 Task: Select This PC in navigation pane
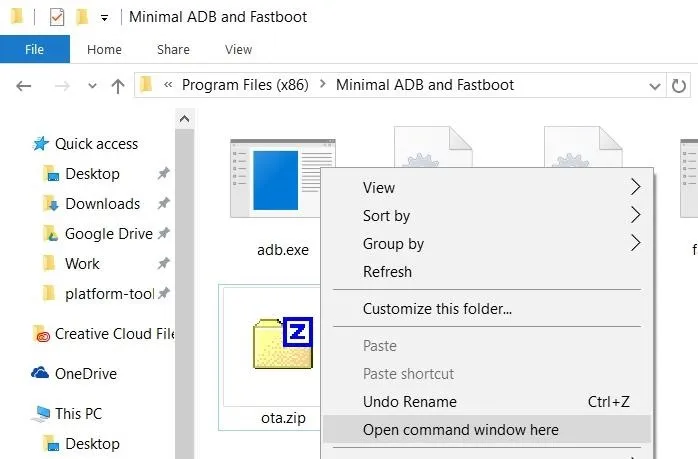click(78, 414)
